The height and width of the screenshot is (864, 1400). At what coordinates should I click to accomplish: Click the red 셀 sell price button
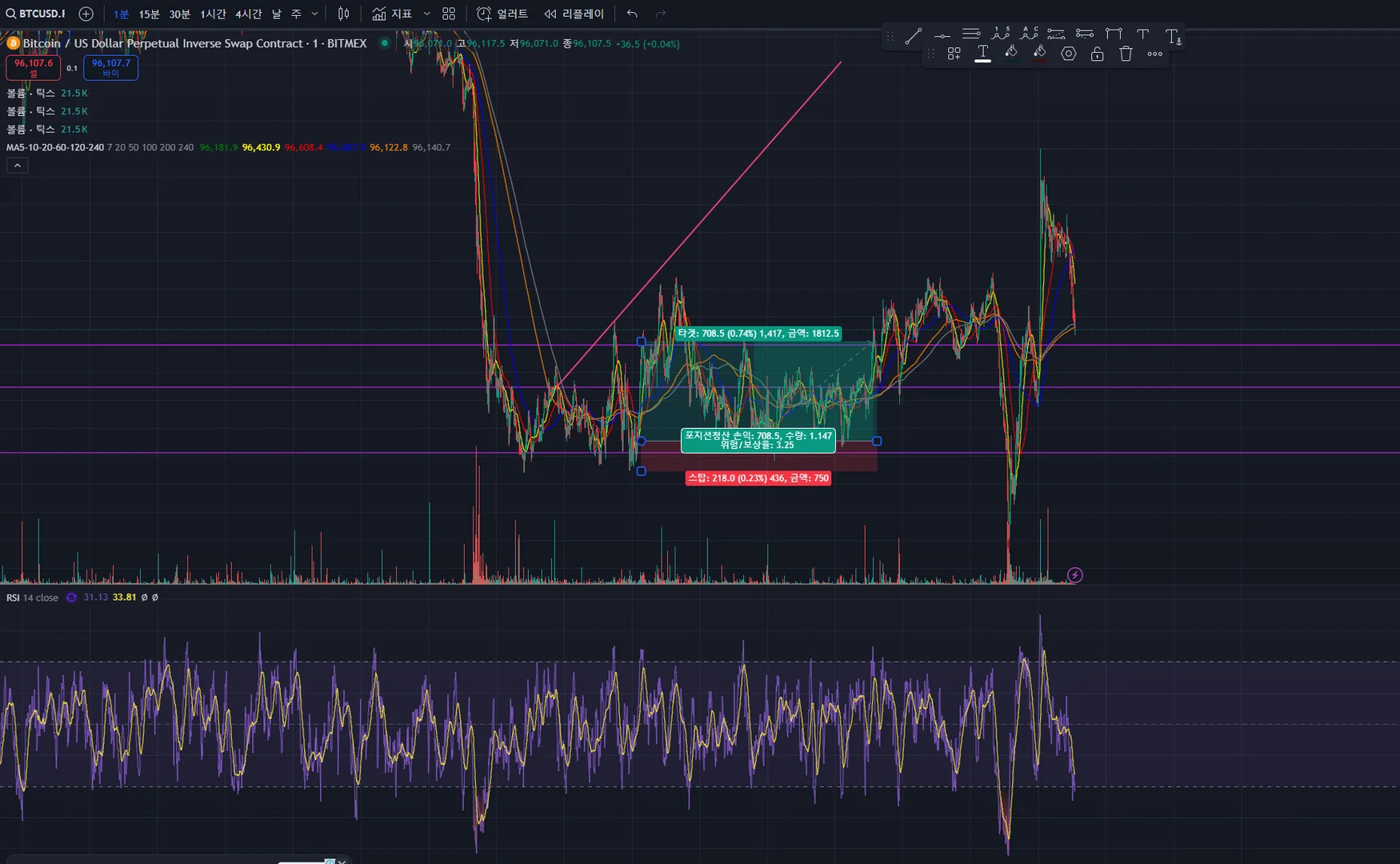pyautogui.click(x=34, y=68)
